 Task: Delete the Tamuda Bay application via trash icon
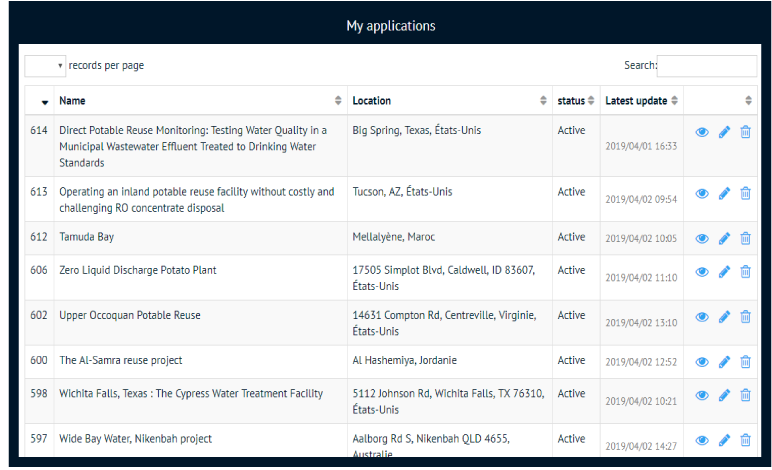click(745, 238)
